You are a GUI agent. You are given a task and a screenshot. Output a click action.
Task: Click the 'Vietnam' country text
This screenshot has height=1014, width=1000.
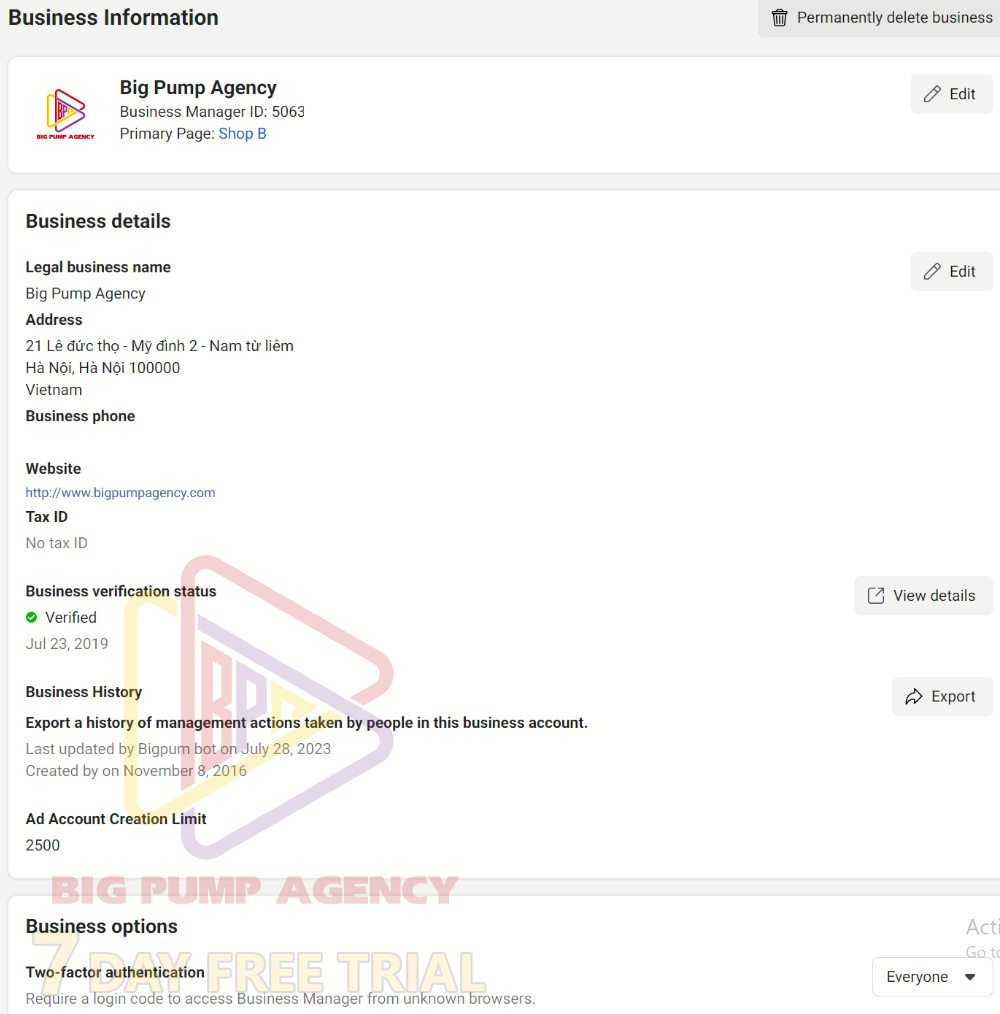(54, 389)
